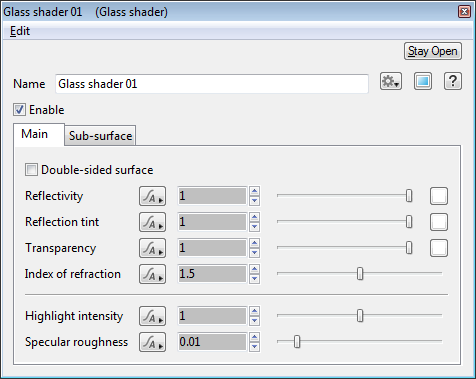476x379 pixels.
Task: Increase Specular roughness with up arrow
Action: coord(254,337)
